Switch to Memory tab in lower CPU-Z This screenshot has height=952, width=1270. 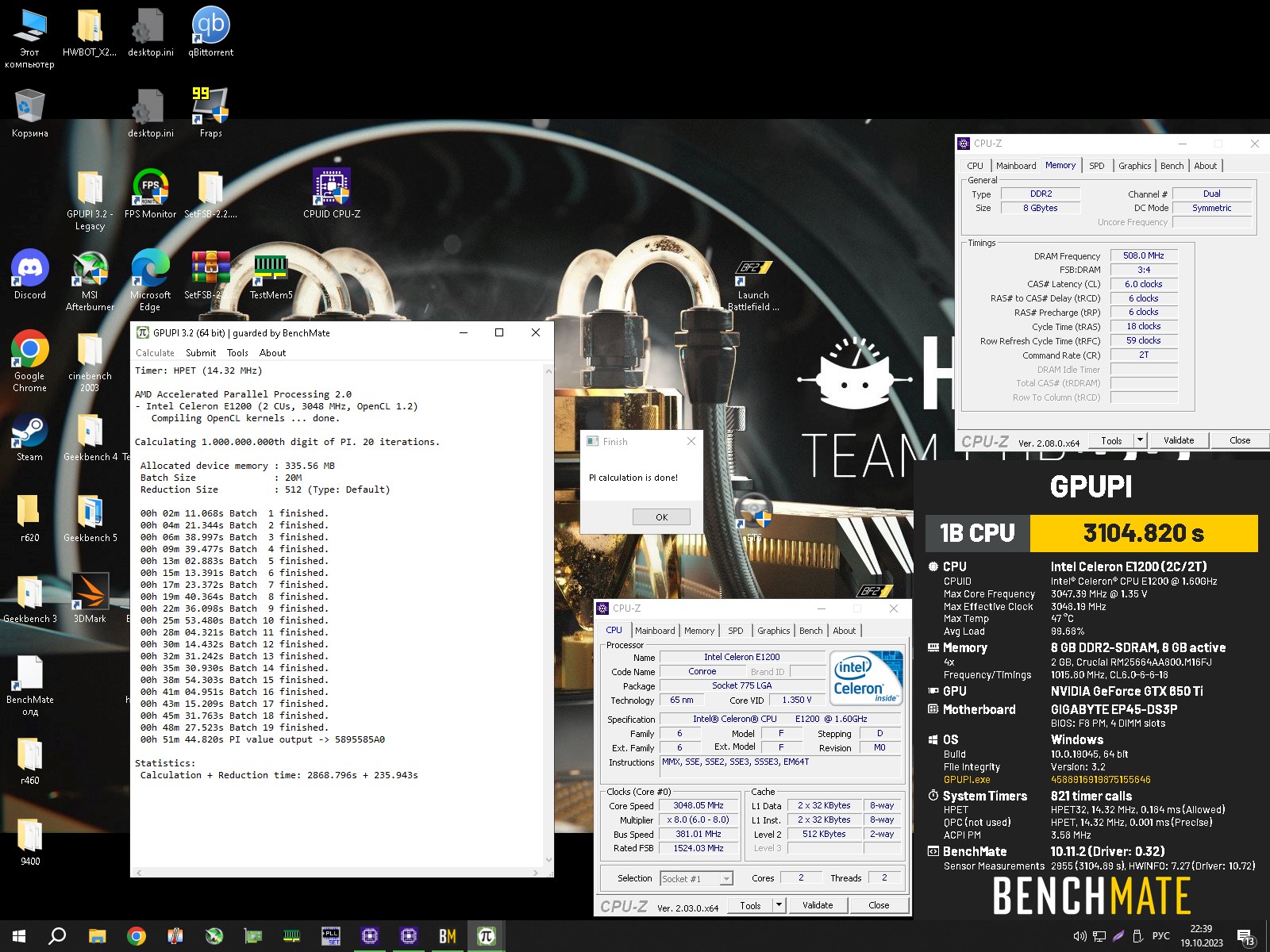click(x=699, y=631)
